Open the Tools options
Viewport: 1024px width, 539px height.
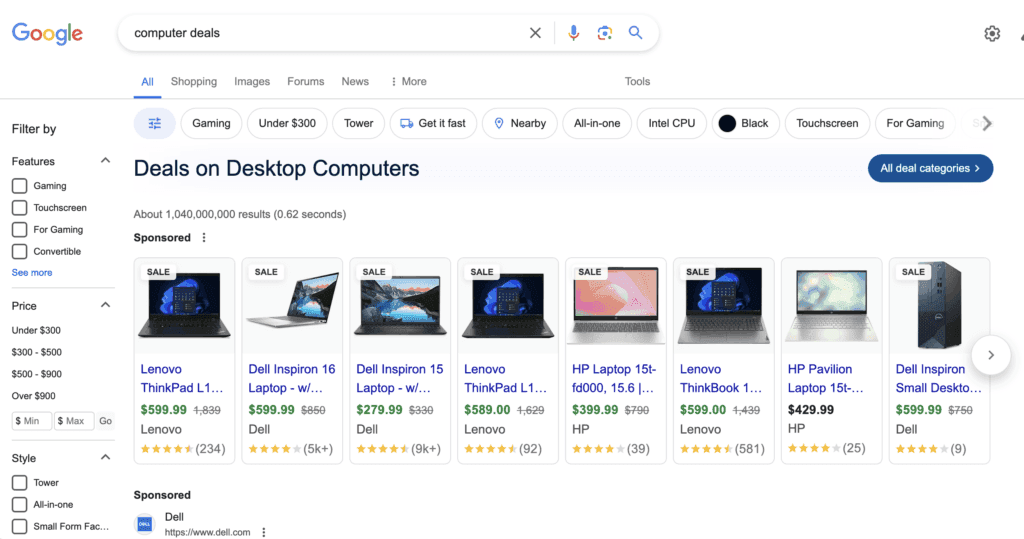tap(637, 82)
